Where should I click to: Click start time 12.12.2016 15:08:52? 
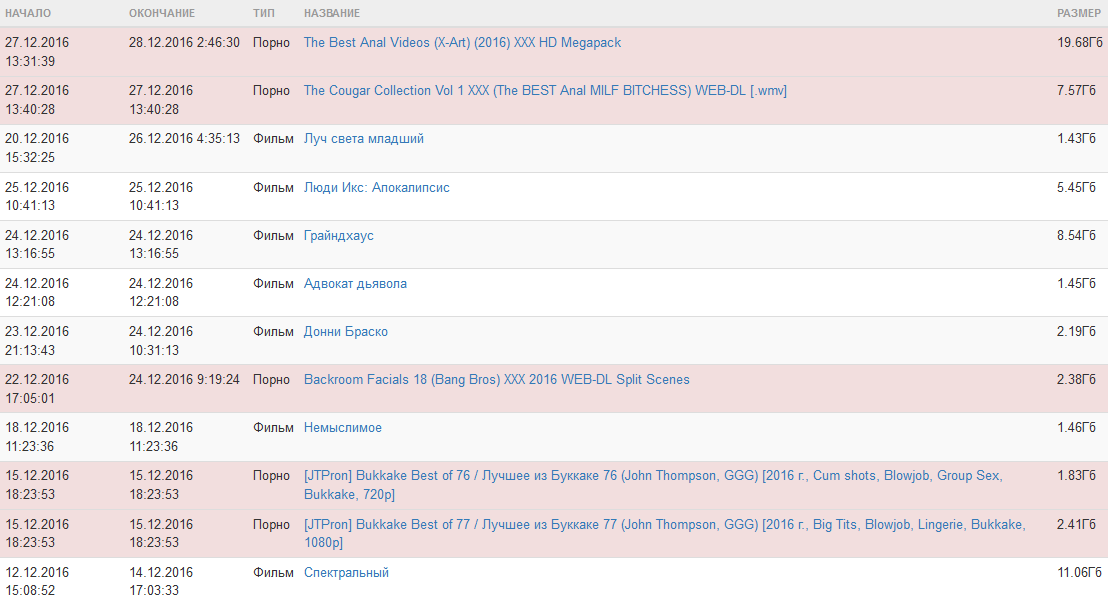coord(37,581)
